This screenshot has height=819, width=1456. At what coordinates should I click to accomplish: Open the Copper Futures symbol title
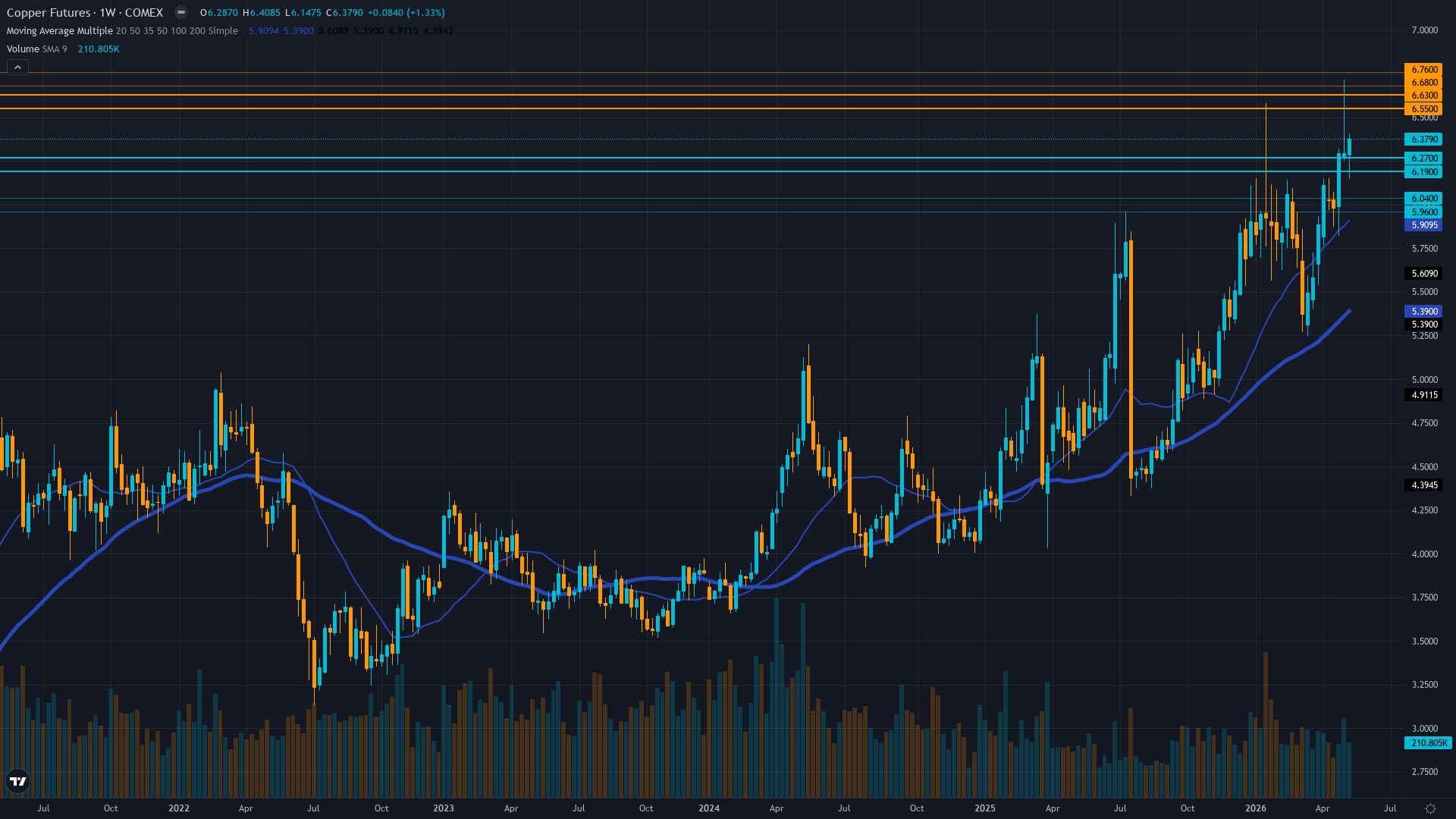point(84,12)
